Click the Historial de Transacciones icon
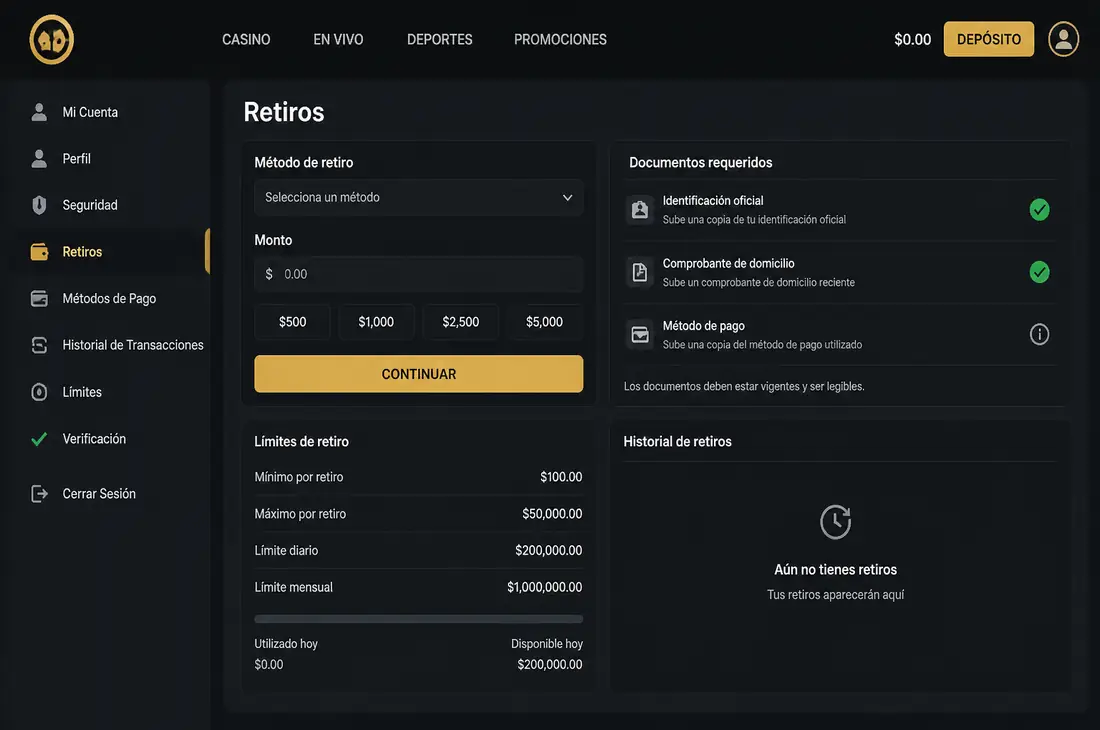 [x=39, y=345]
